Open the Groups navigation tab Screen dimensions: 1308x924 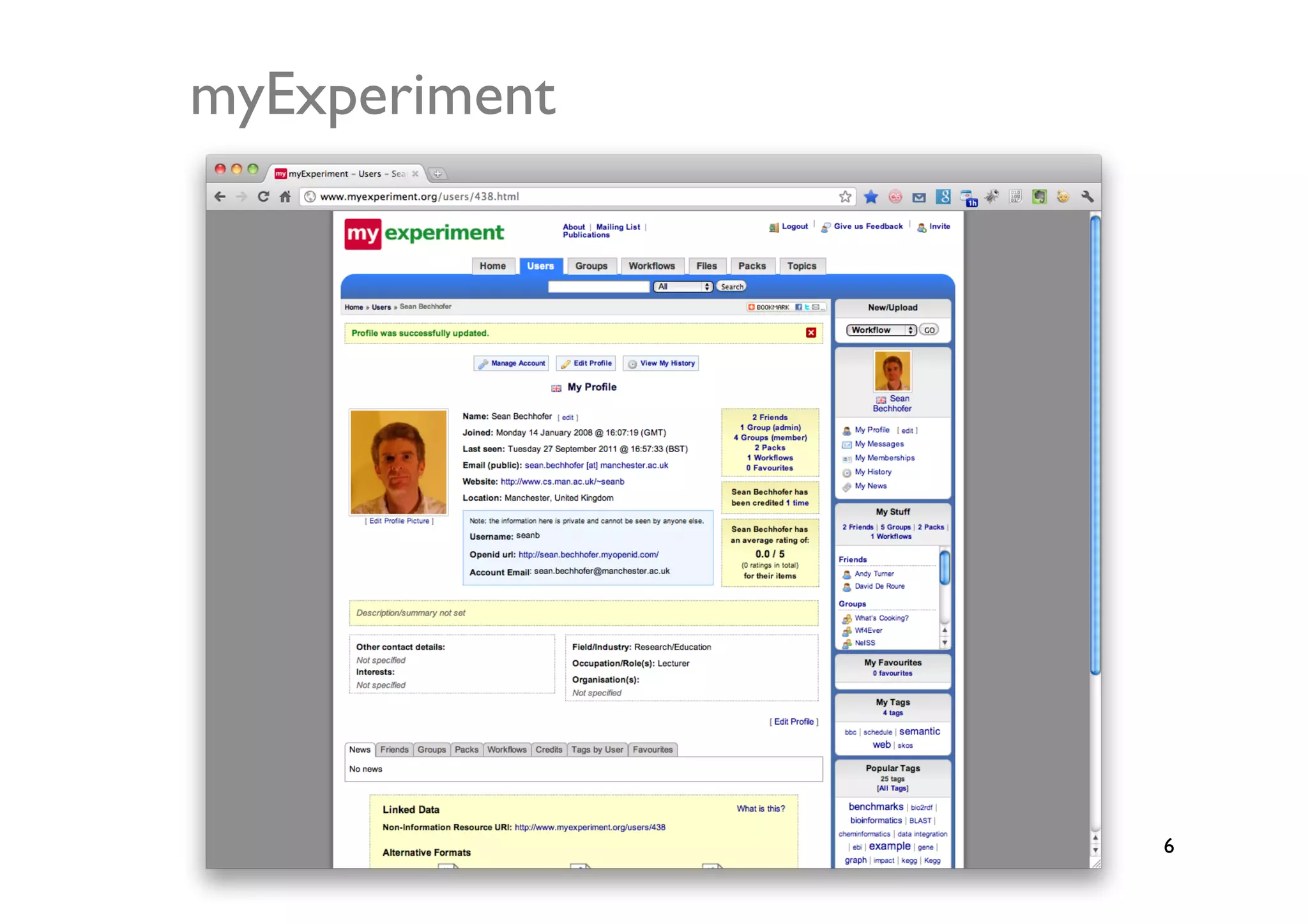pos(591,266)
